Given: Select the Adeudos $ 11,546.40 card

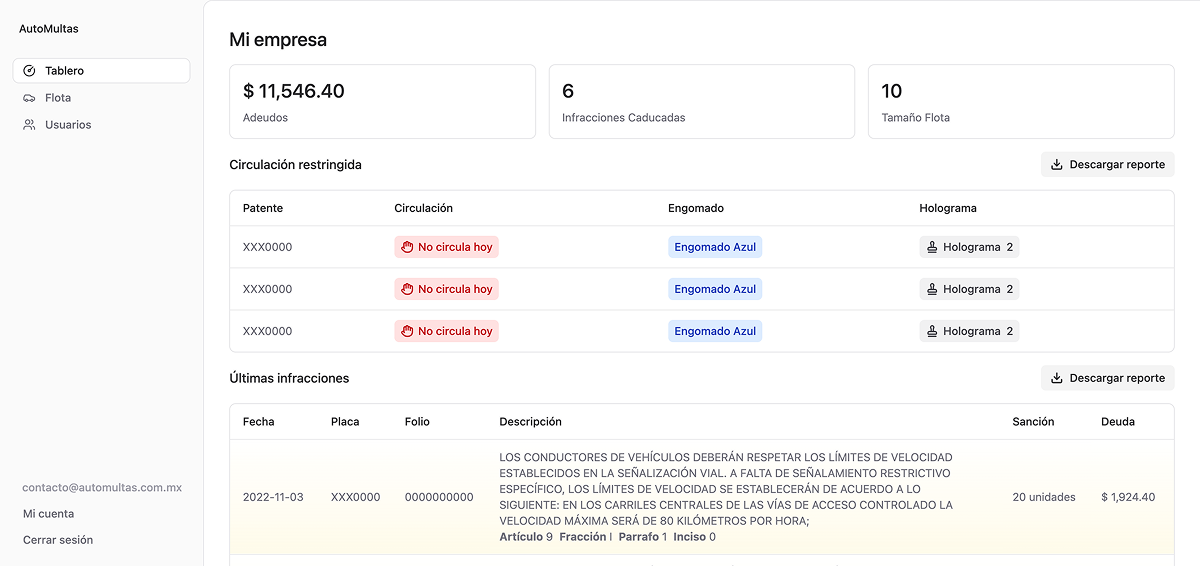Looking at the screenshot, I should point(382,102).
